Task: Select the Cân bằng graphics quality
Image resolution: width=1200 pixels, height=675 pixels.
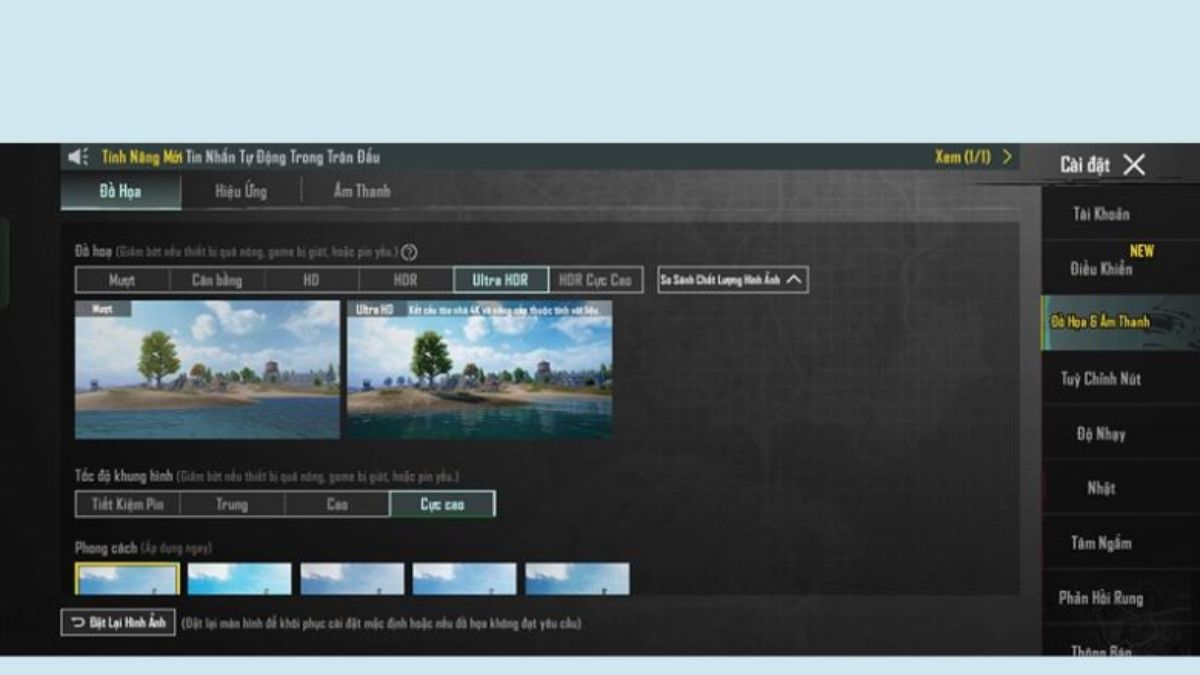Action: pos(217,280)
